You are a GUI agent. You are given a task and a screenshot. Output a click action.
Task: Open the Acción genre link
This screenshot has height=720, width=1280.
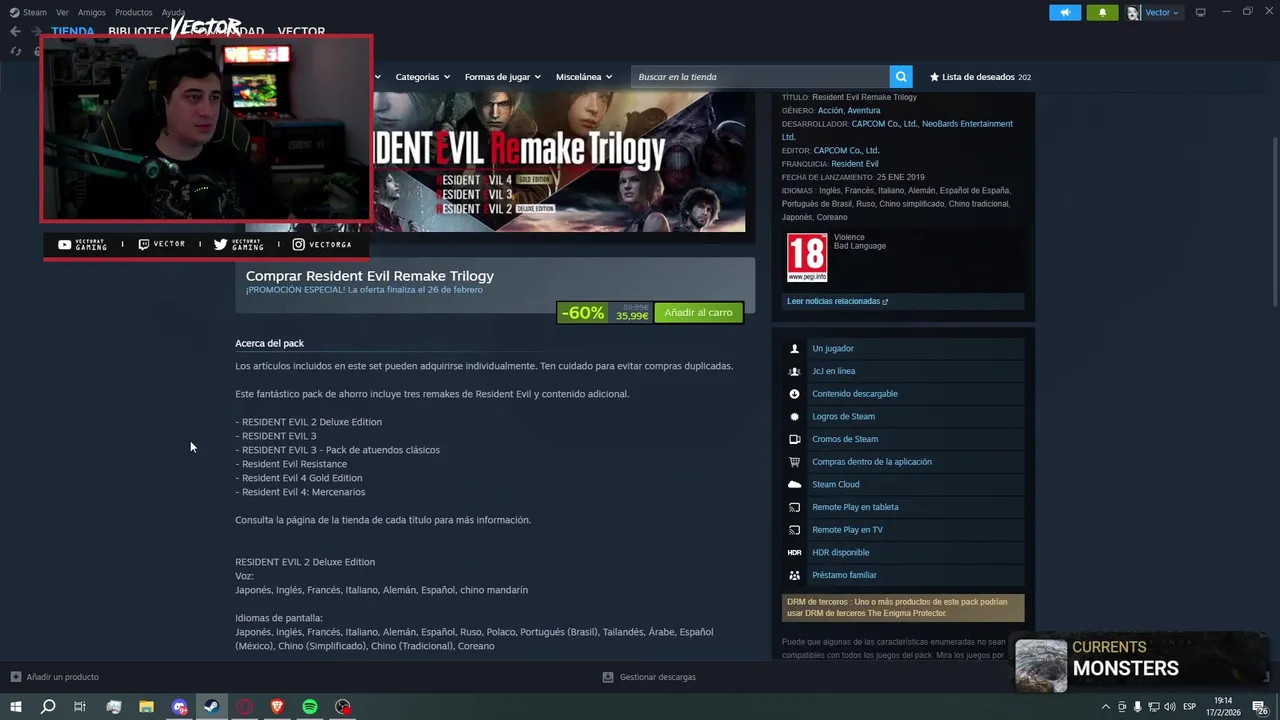[x=829, y=111]
